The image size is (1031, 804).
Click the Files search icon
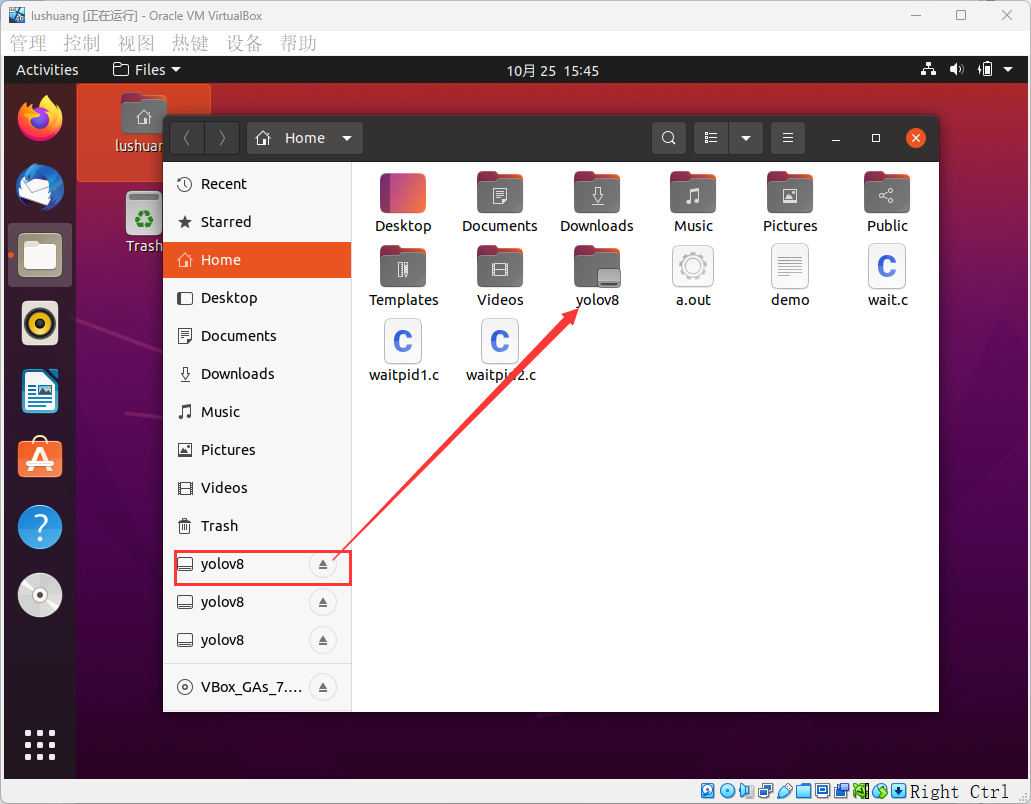click(669, 138)
